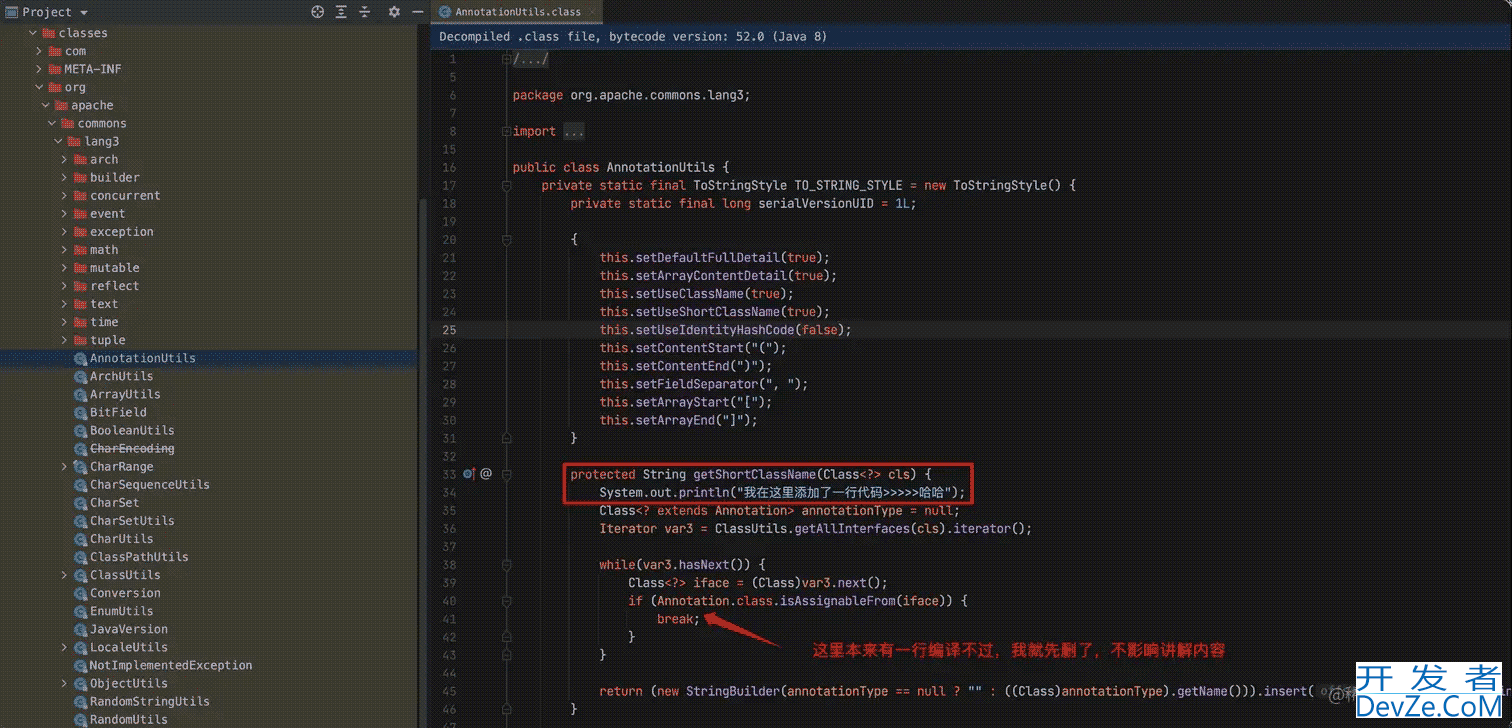Viewport: 1512px width, 728px height.
Task: Click Collapse All in Project panel
Action: click(x=365, y=12)
